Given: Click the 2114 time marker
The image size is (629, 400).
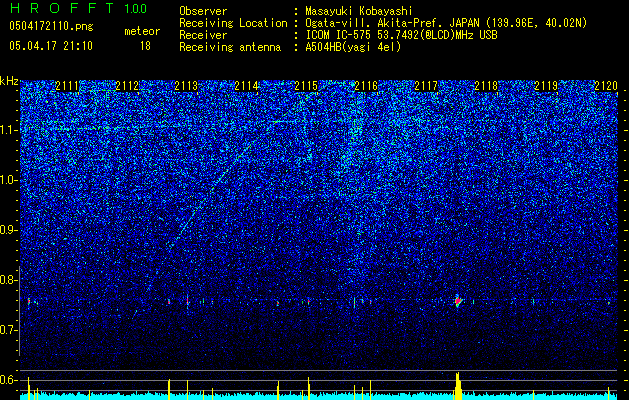Looking at the screenshot, I should (x=246, y=86).
